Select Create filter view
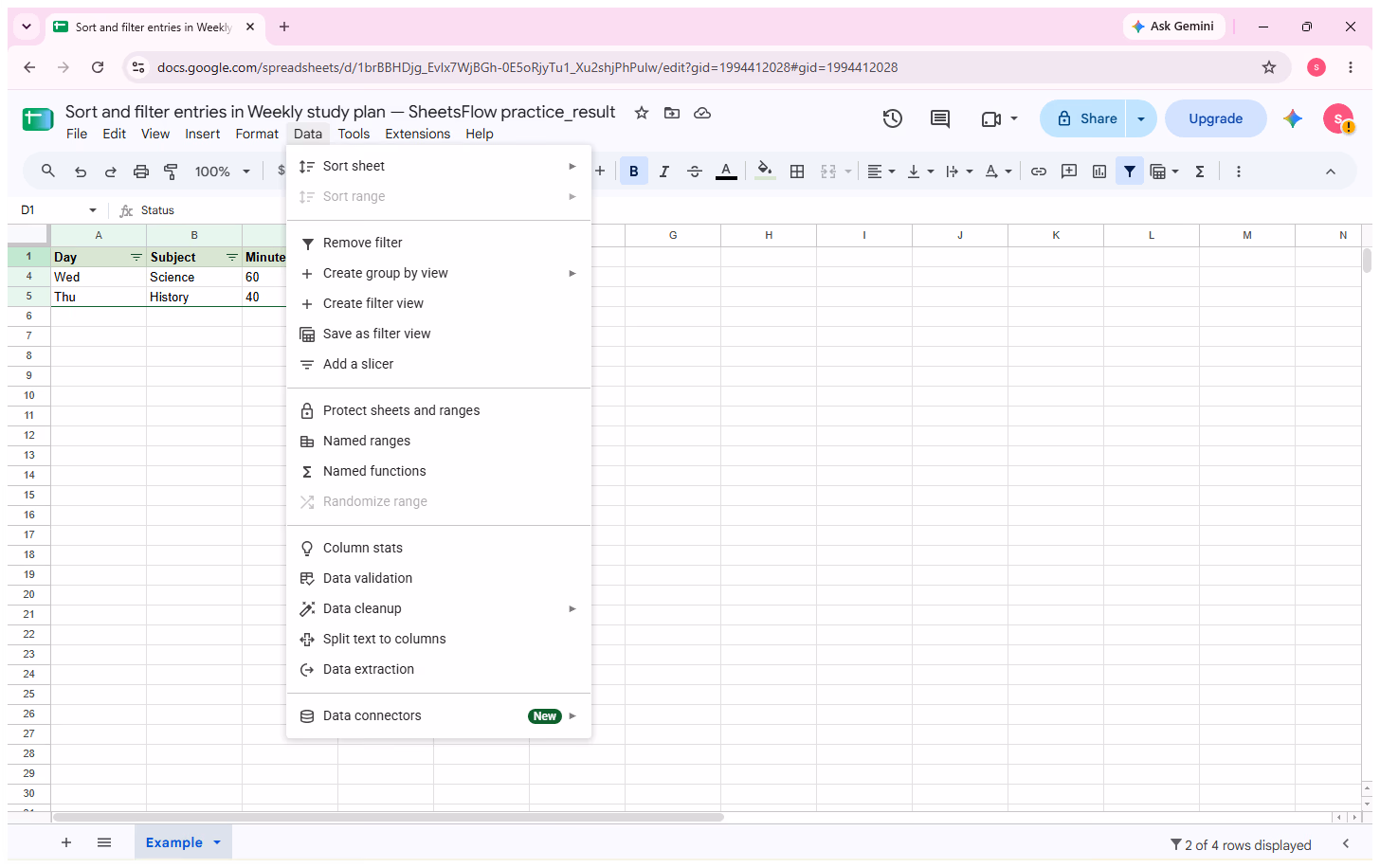The height and width of the screenshot is (868, 1380). 438,303
